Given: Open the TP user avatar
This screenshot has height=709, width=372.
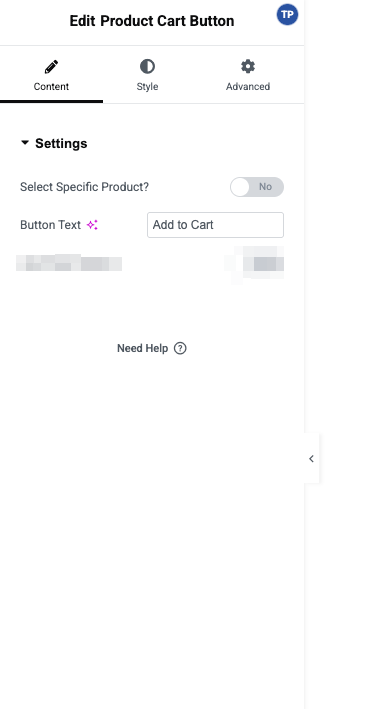Looking at the screenshot, I should [287, 14].
